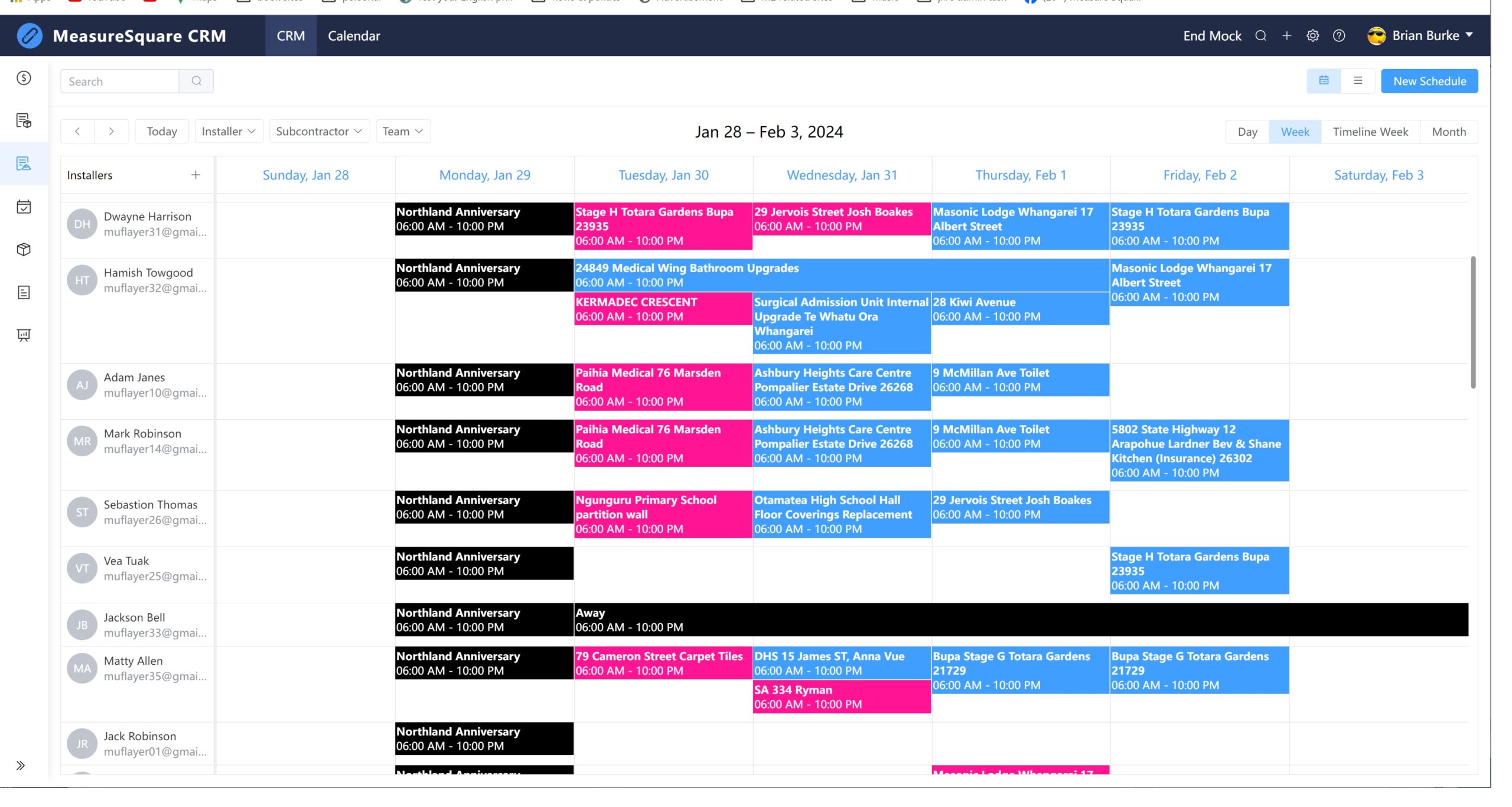1512x807 pixels.
Task: Expand the Brian Burke user menu
Action: (1425, 35)
